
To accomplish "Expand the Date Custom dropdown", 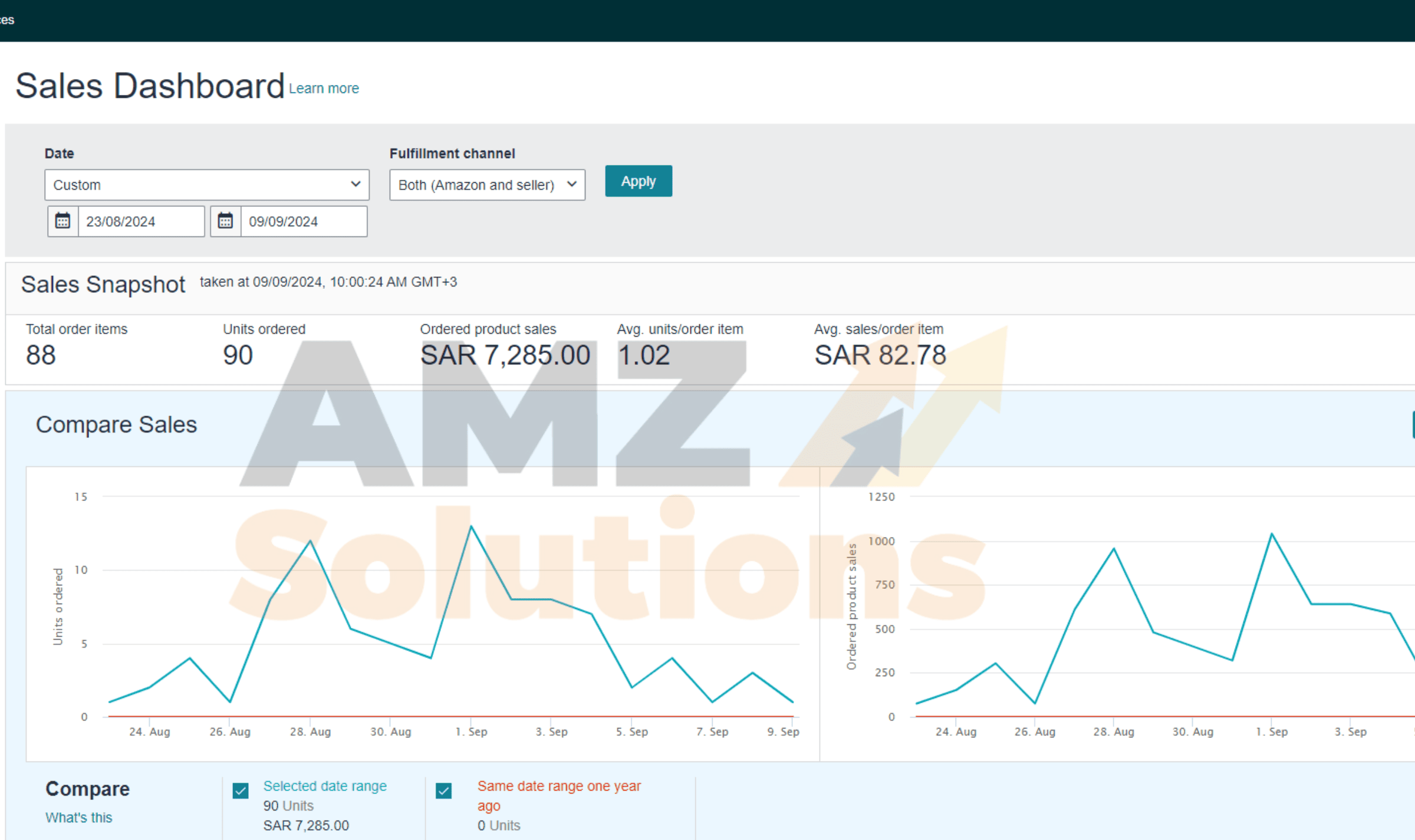I will (206, 185).
